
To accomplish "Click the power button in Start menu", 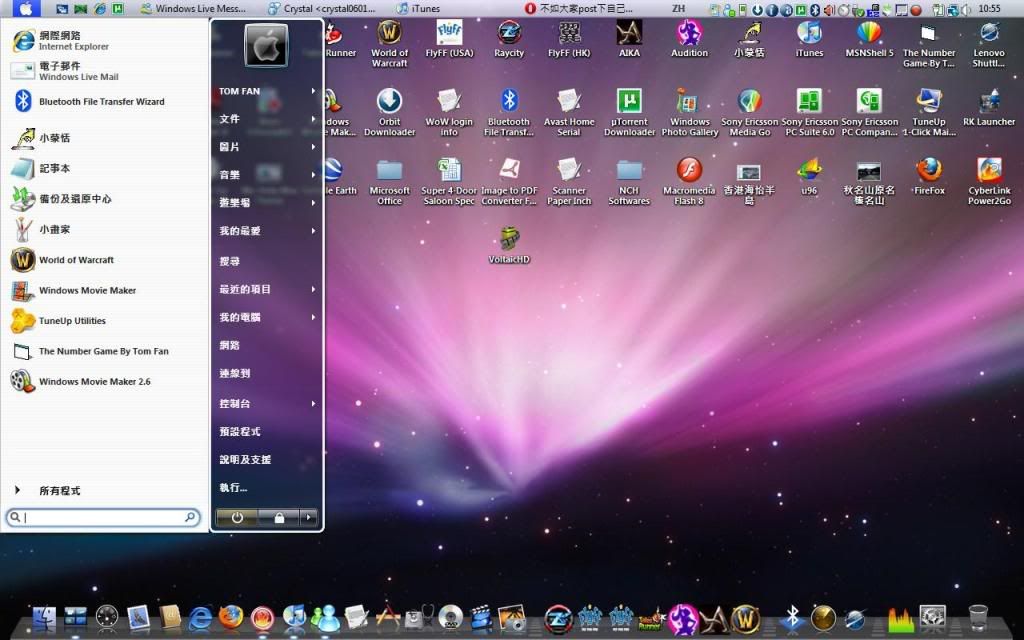I will coord(237,518).
